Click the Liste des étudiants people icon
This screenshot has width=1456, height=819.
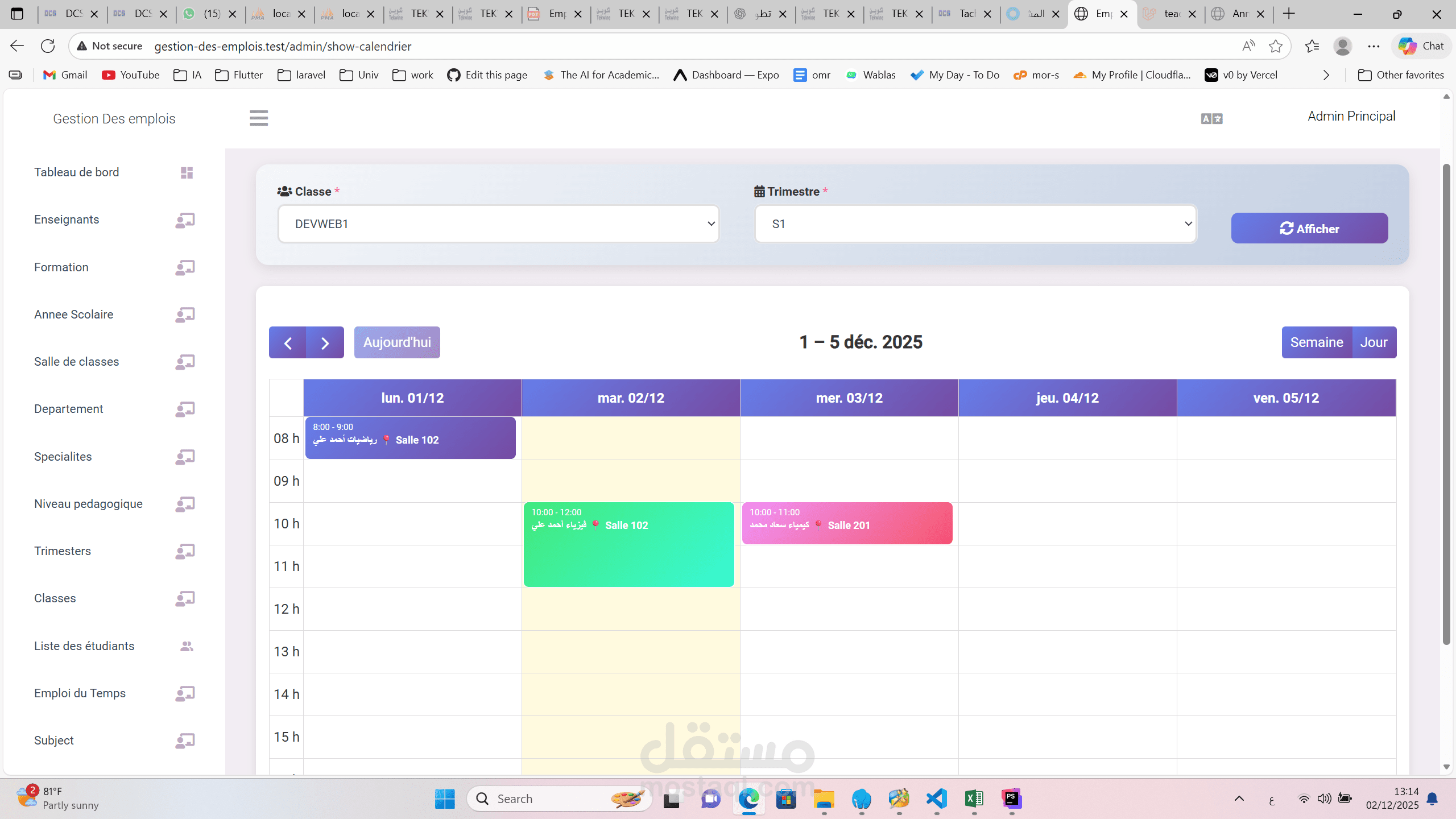point(187,646)
